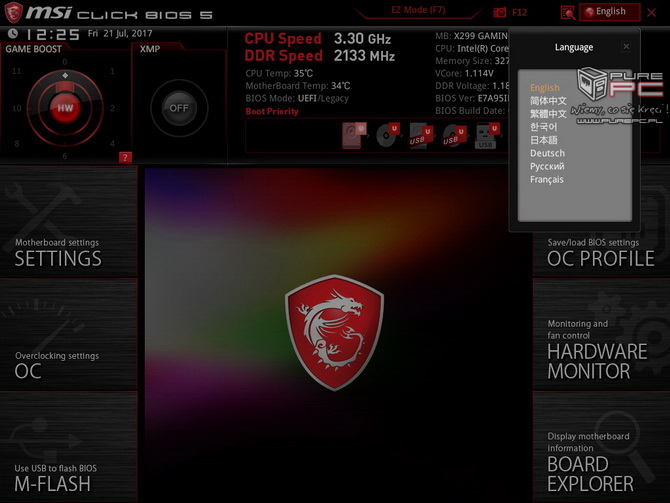Image resolution: width=670 pixels, height=503 pixels.
Task: Click the BIOS Mode UEFI/Legacy text
Action: pyautogui.click(x=297, y=98)
